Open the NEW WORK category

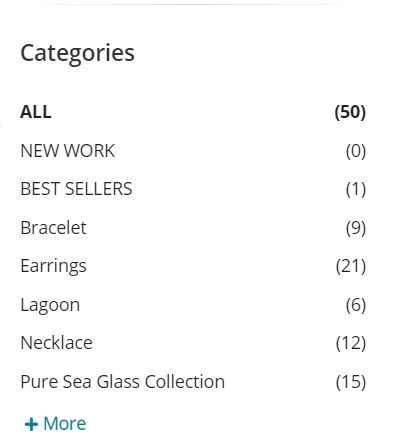pyautogui.click(x=68, y=151)
